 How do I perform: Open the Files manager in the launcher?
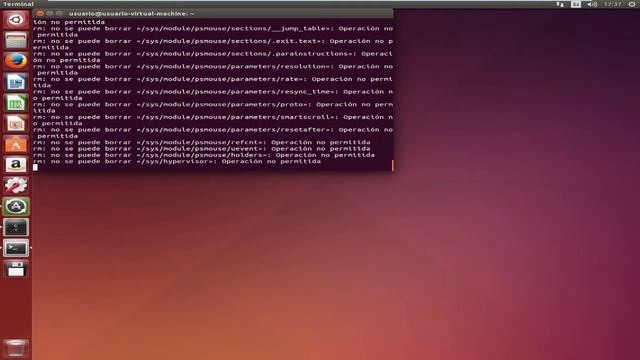pos(16,40)
